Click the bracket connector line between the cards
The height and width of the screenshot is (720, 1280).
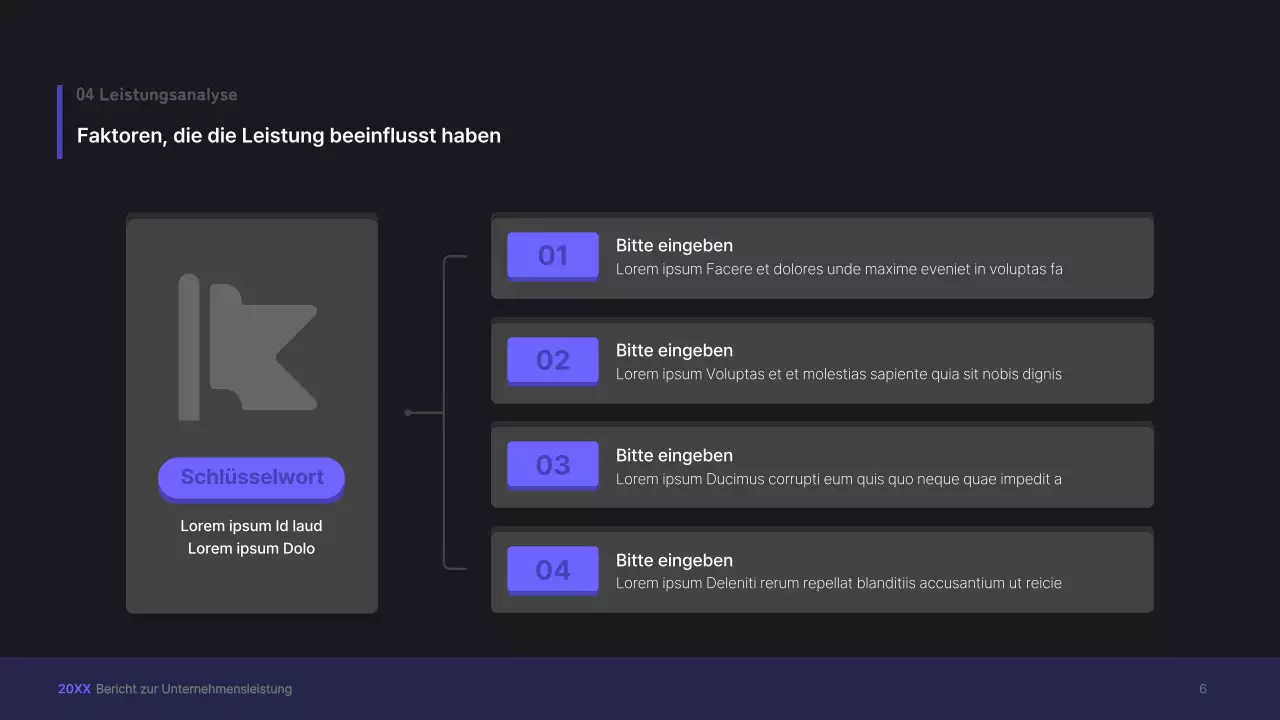point(443,412)
